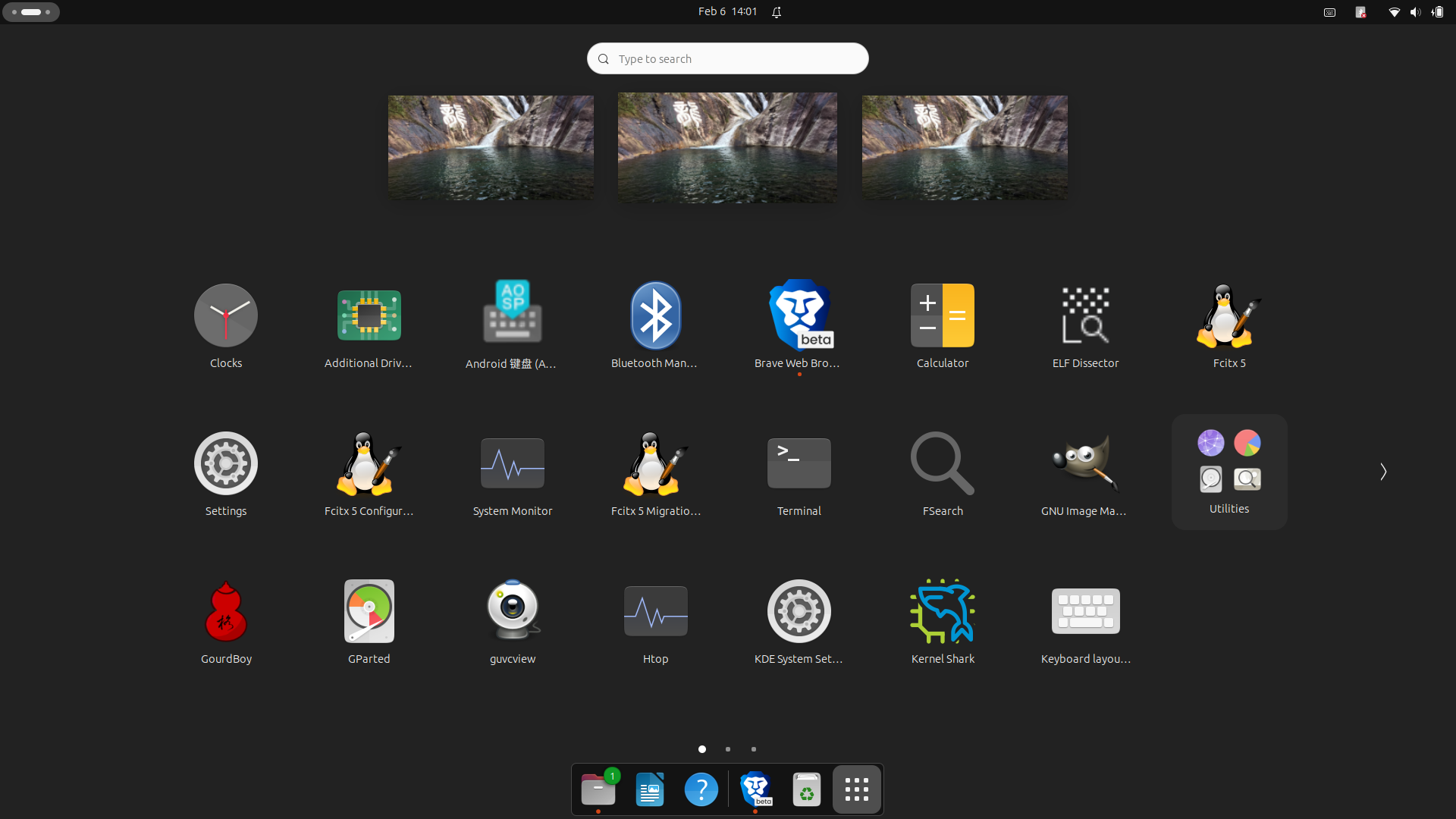Open the Utilities app folder

click(1229, 472)
